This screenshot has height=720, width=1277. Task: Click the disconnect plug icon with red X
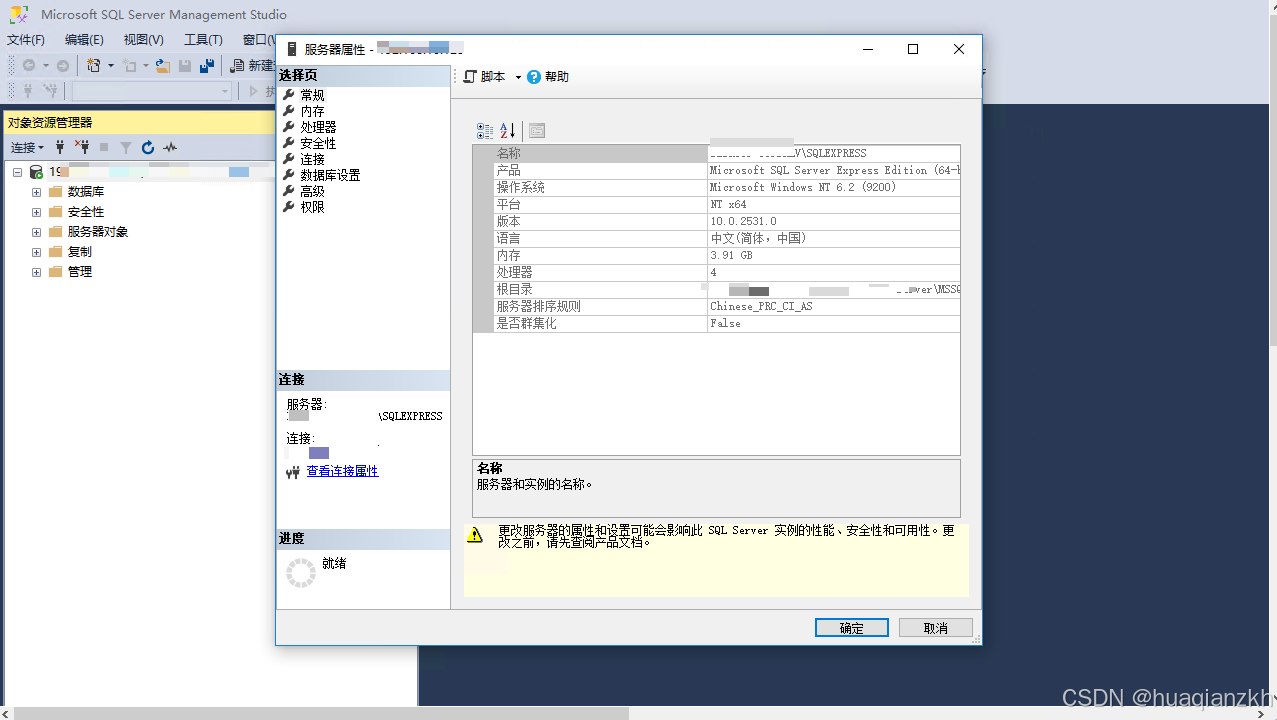click(82, 148)
